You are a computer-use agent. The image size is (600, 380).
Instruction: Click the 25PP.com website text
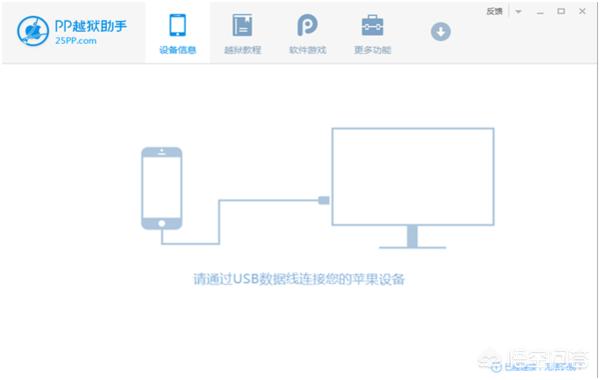click(x=76, y=41)
